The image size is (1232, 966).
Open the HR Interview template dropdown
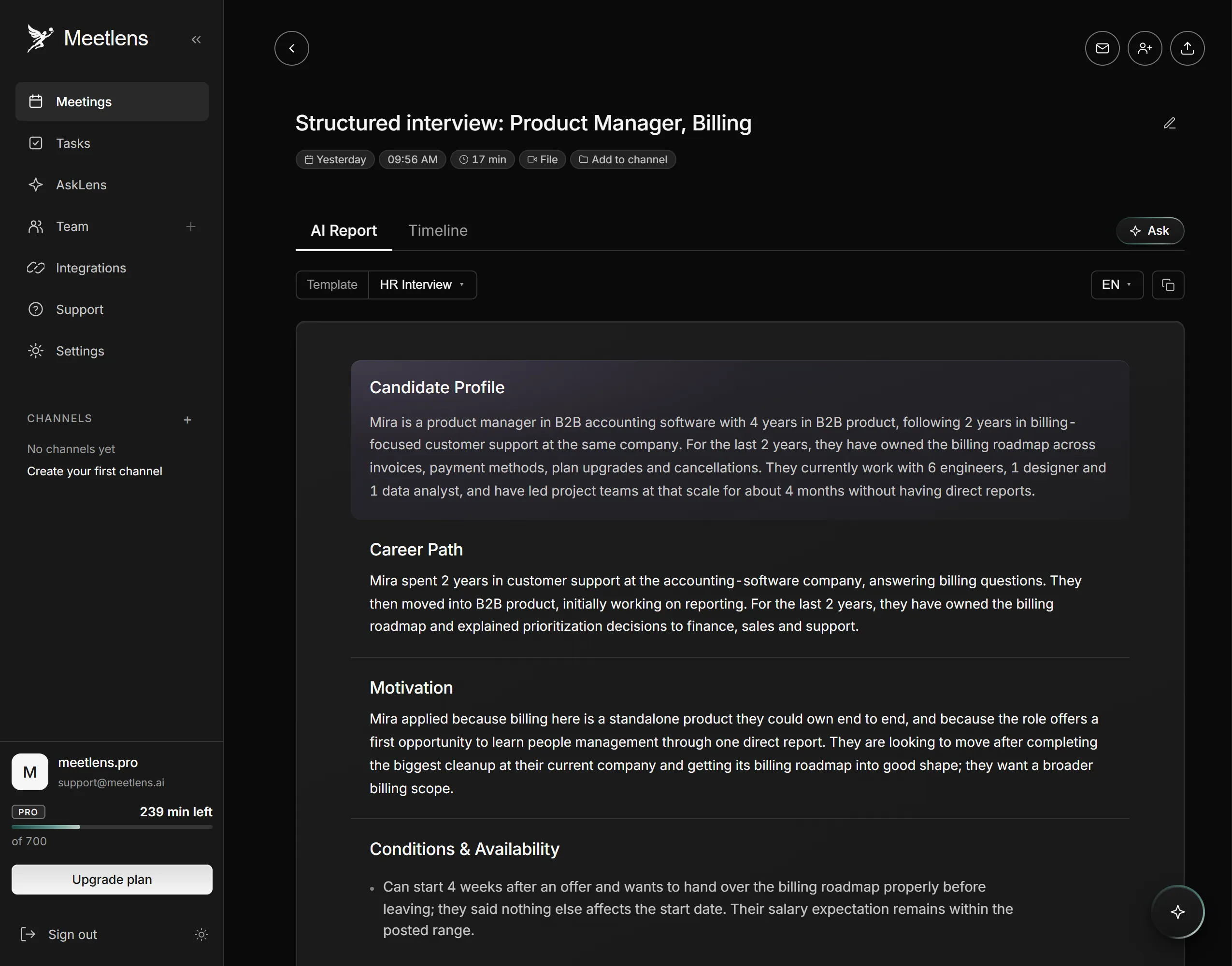(x=423, y=284)
